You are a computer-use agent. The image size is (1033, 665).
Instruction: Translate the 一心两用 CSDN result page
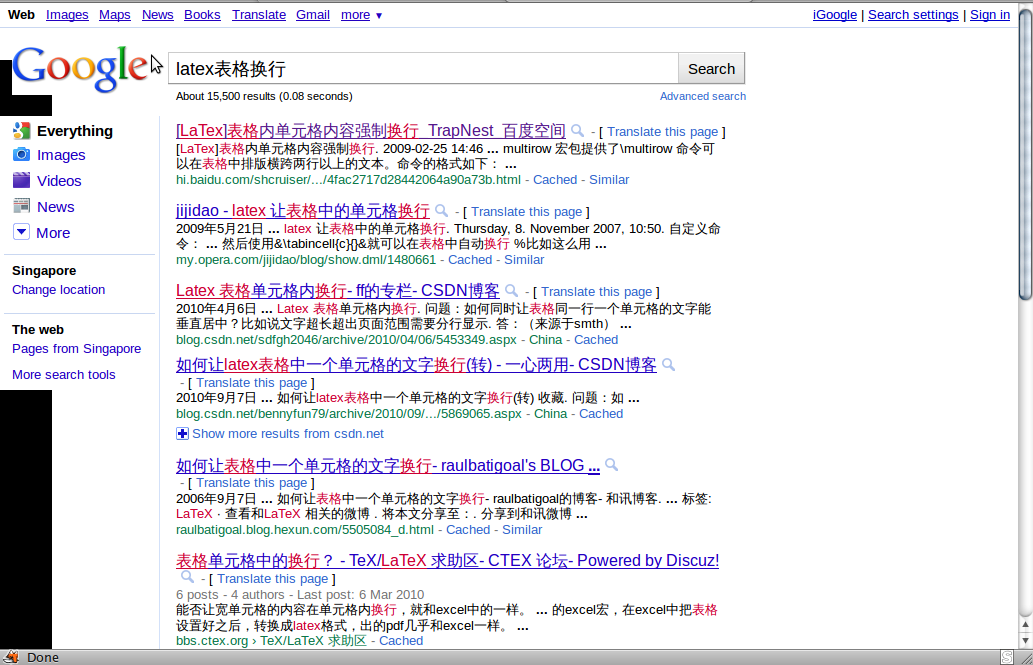point(252,383)
